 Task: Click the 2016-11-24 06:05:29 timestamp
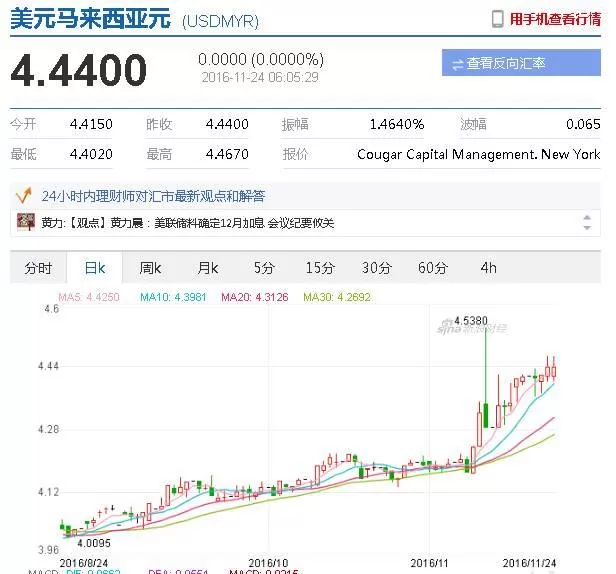260,77
